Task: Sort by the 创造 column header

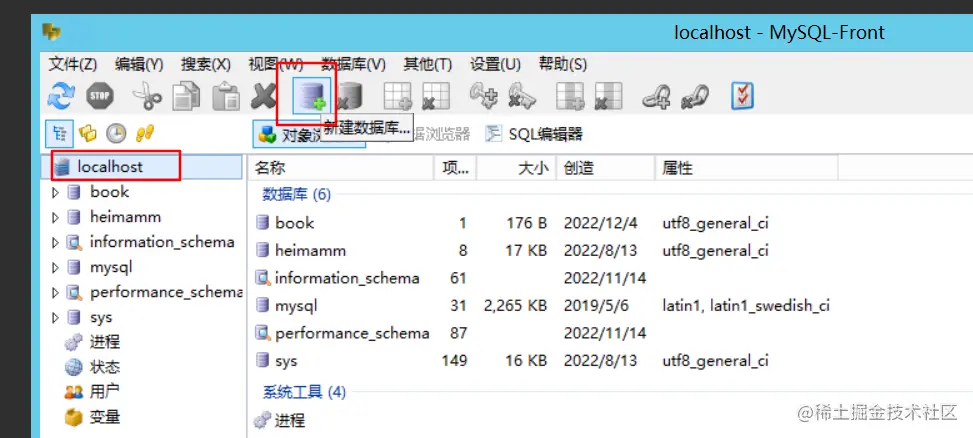Action: point(606,168)
